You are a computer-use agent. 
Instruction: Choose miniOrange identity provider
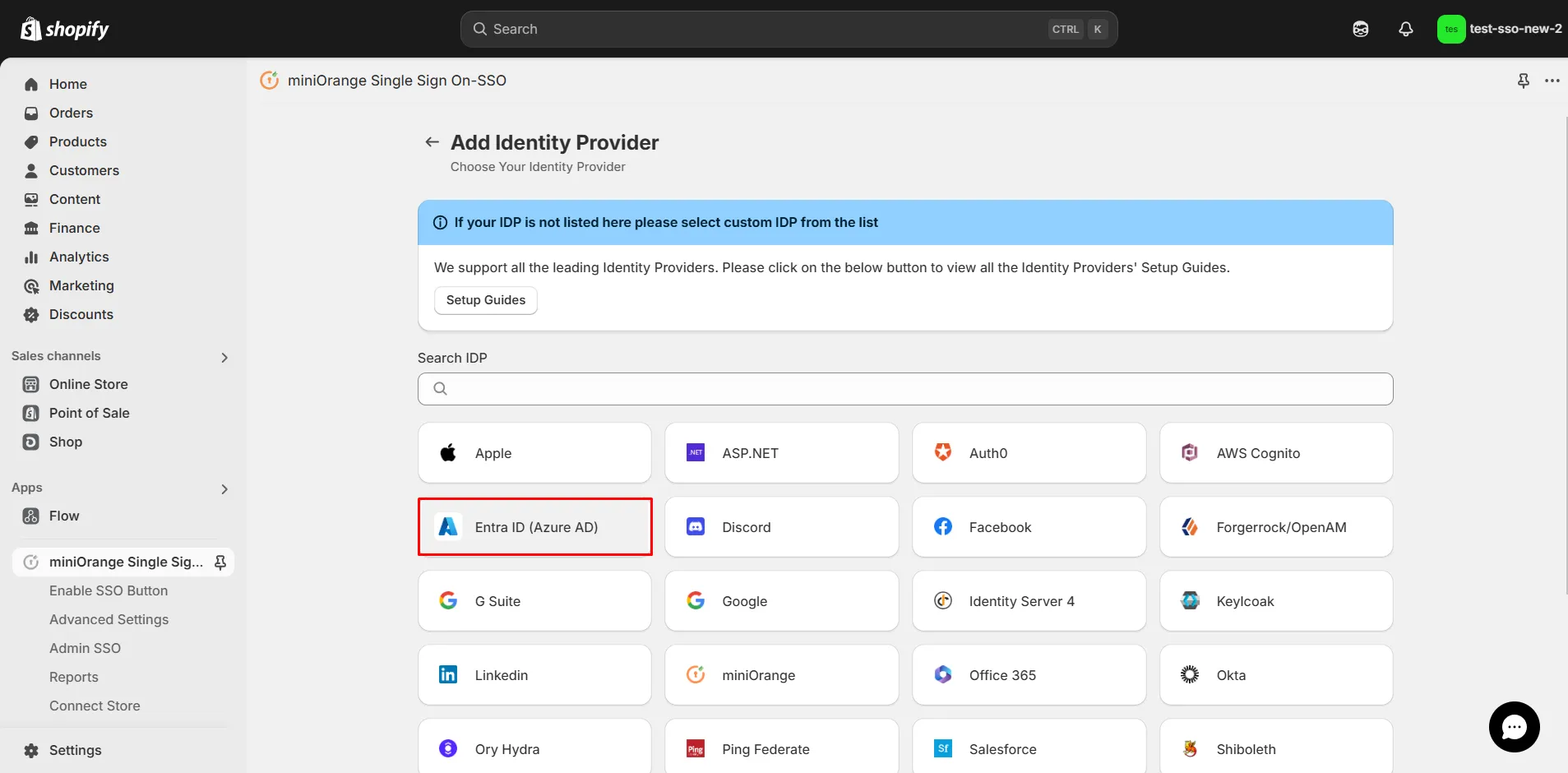[x=781, y=675]
